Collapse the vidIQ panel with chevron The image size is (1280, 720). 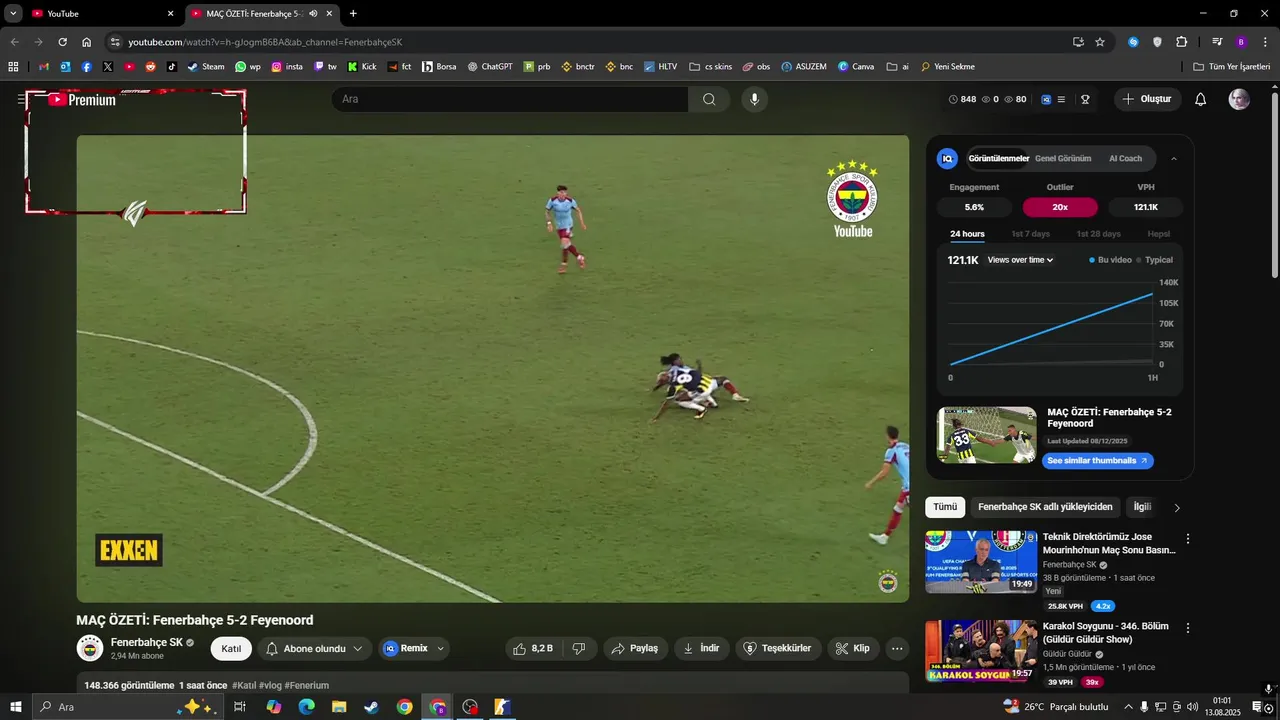pos(1174,158)
